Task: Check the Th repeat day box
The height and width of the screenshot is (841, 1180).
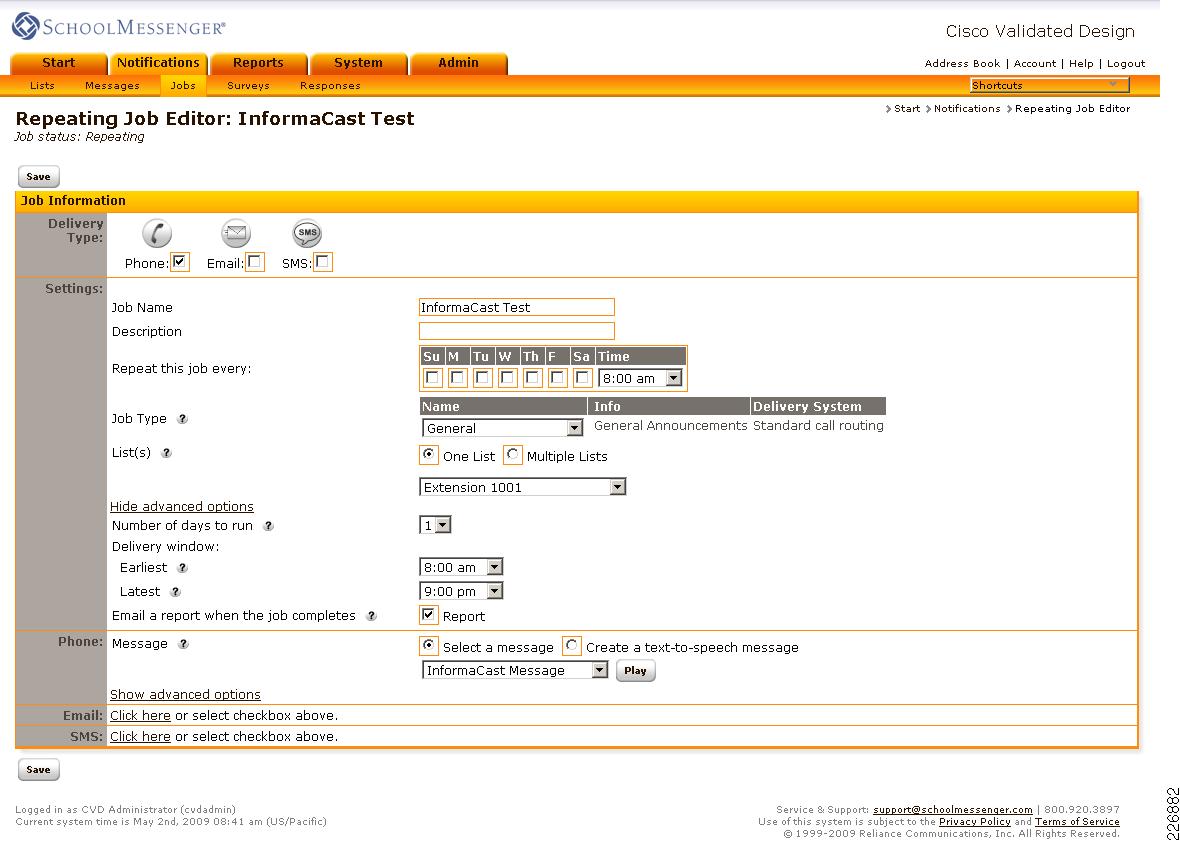Action: tap(533, 378)
